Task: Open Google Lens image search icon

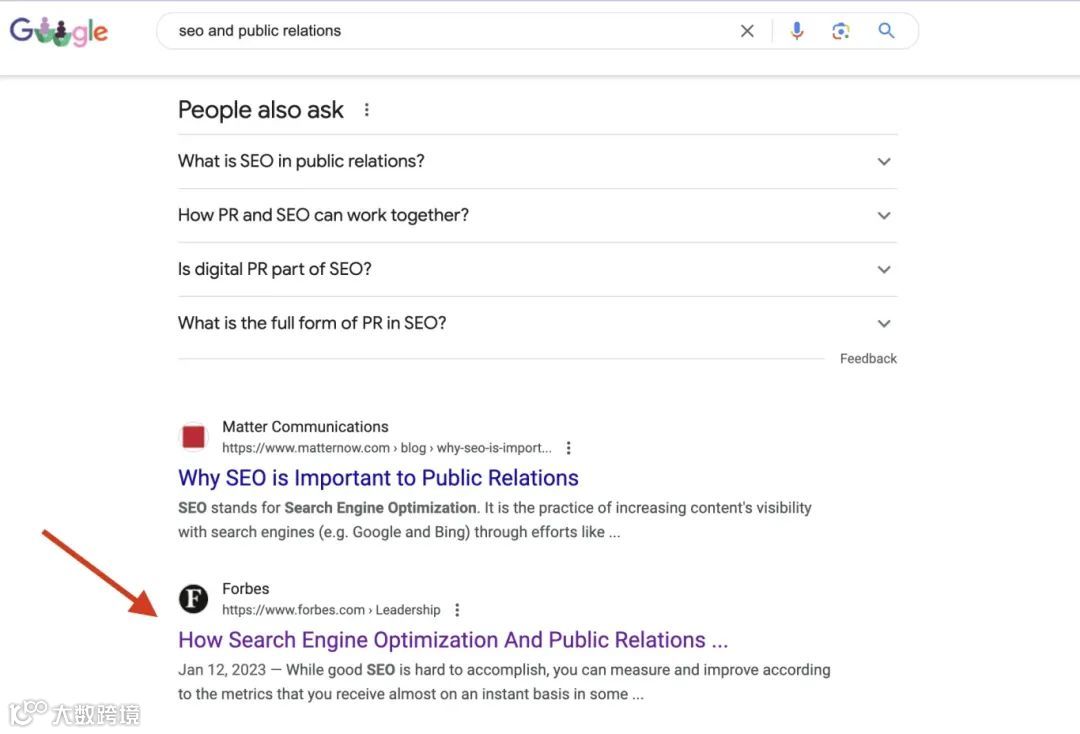Action: pyautogui.click(x=840, y=31)
